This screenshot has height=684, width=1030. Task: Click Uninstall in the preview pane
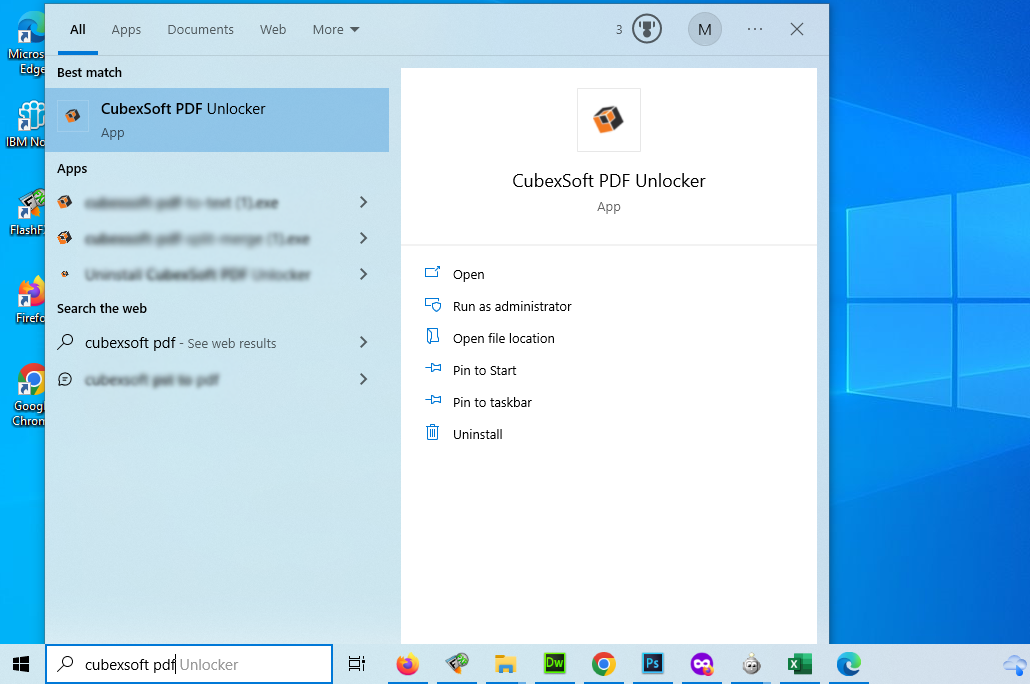tap(464, 434)
